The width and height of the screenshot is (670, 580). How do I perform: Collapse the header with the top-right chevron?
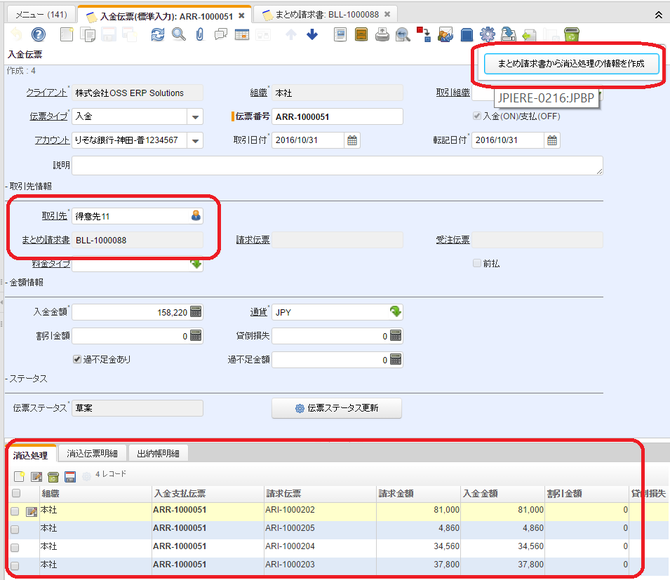click(658, 15)
